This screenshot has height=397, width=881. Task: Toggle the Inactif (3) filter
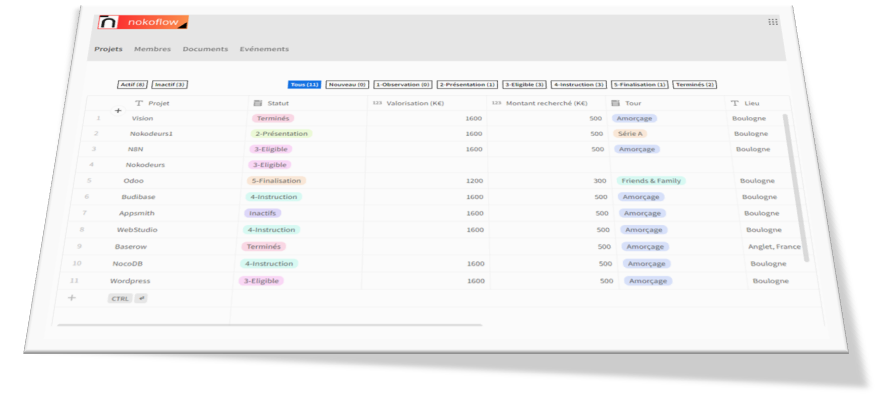click(170, 85)
